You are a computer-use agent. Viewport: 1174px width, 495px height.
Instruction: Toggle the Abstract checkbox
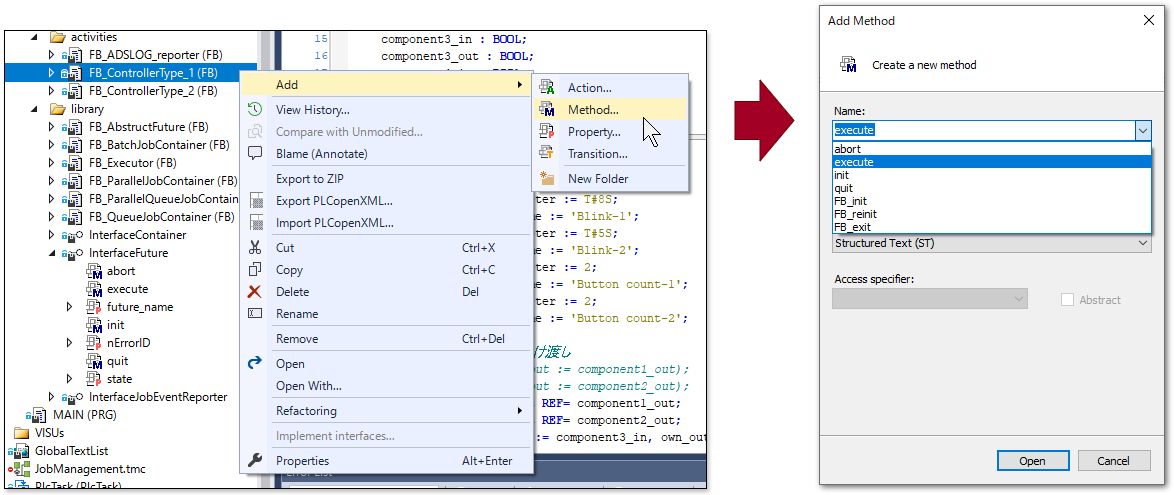point(1068,300)
